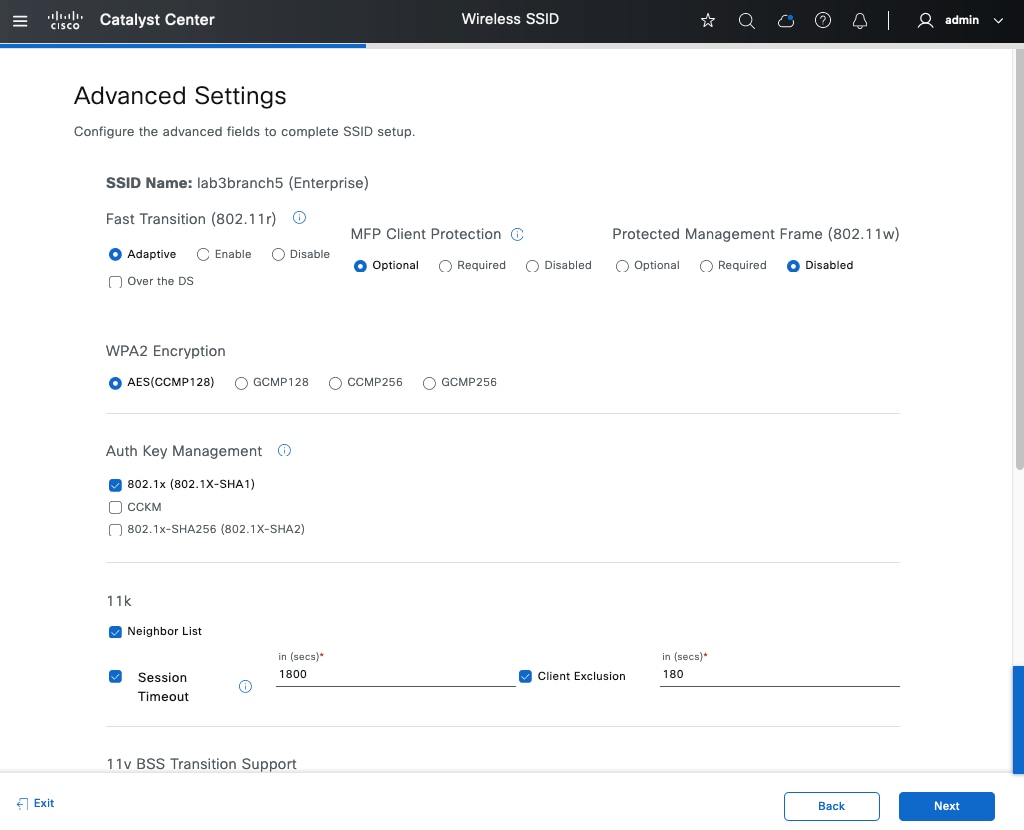
Task: Click the favorites star icon
Action: point(708,20)
